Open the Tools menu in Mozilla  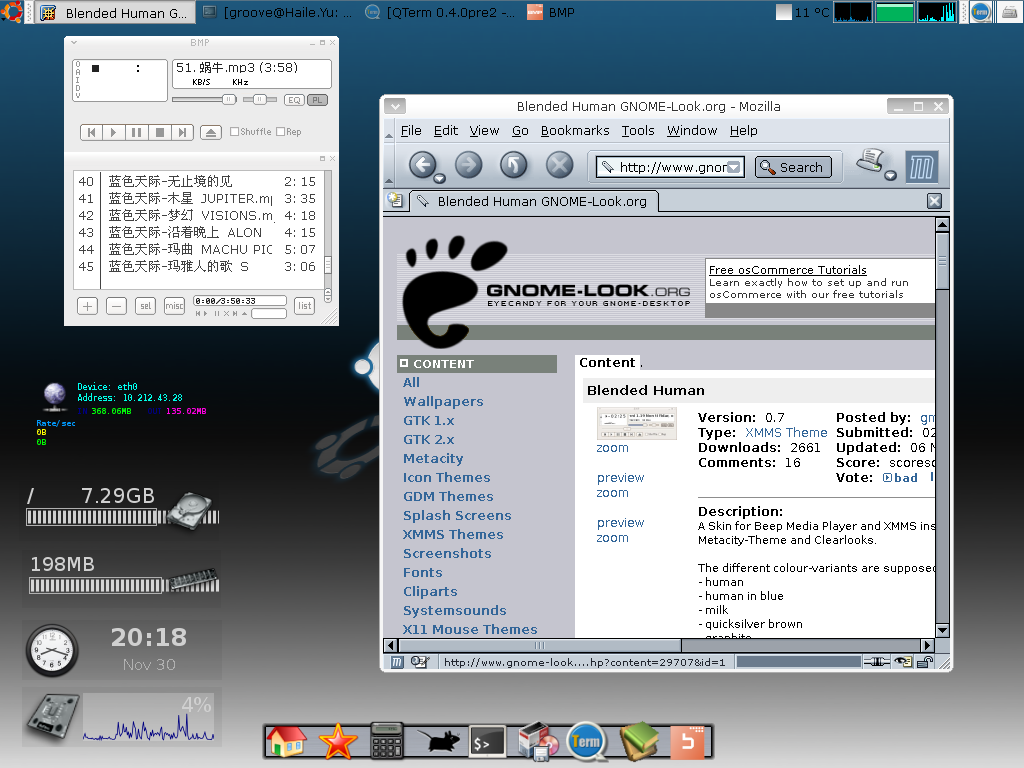click(637, 131)
